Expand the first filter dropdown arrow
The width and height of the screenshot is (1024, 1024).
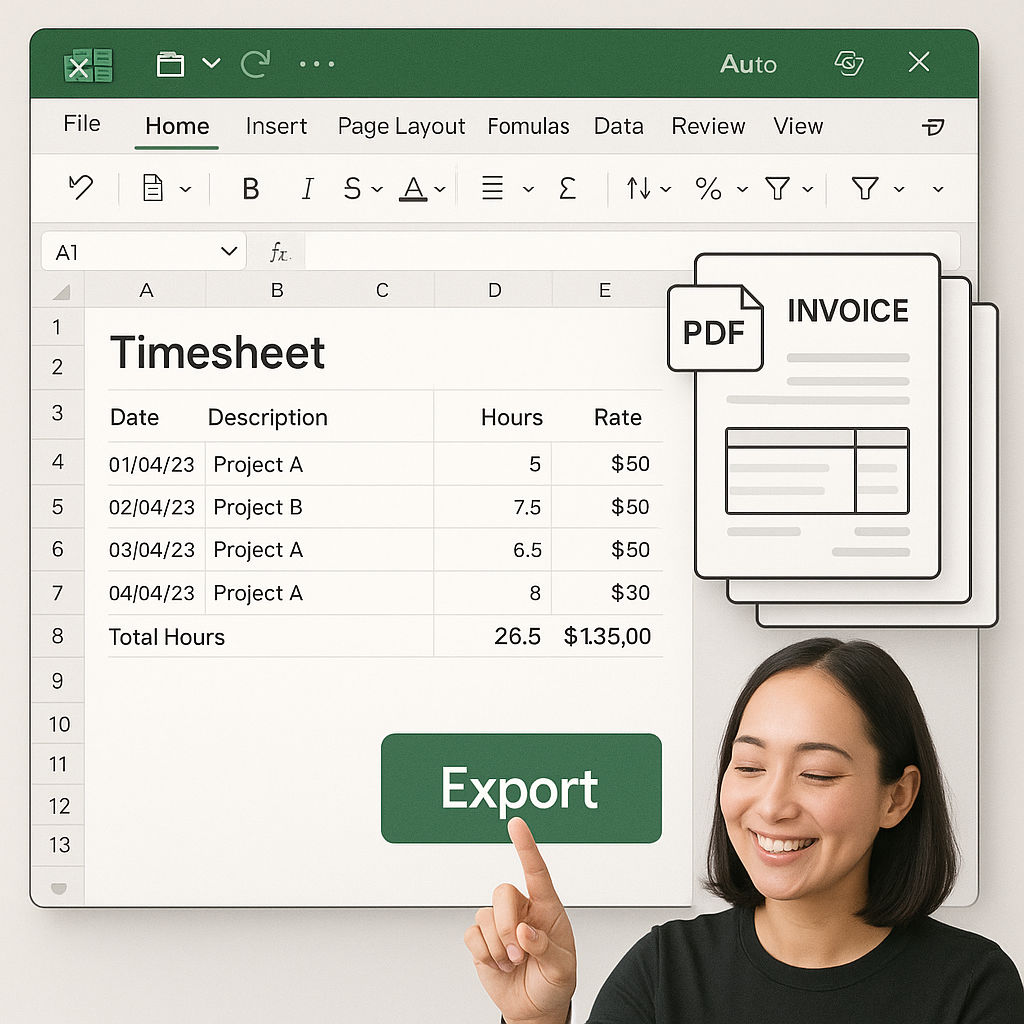tap(807, 189)
